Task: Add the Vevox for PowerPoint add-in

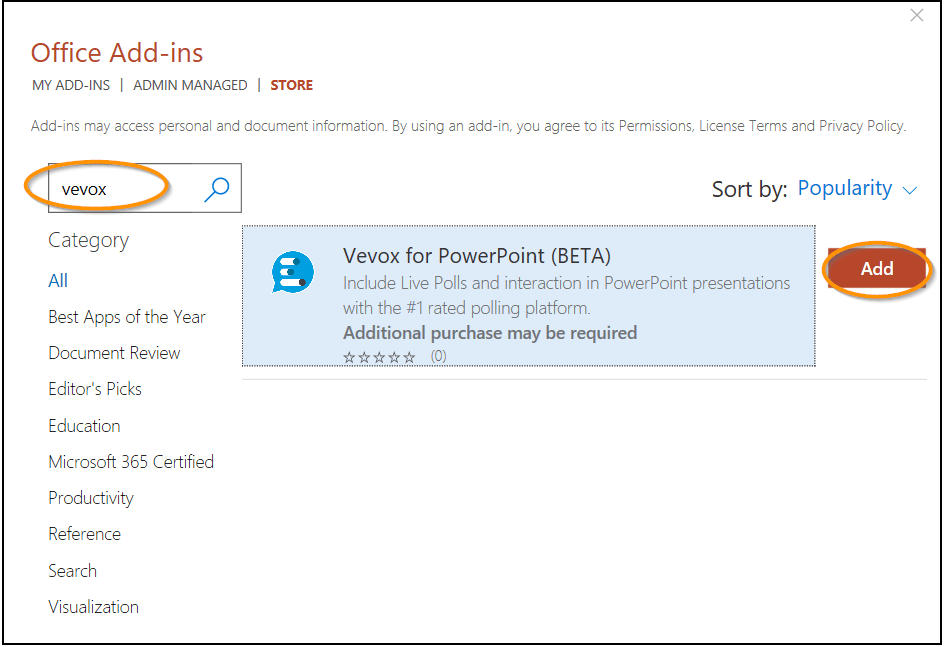Action: (876, 268)
